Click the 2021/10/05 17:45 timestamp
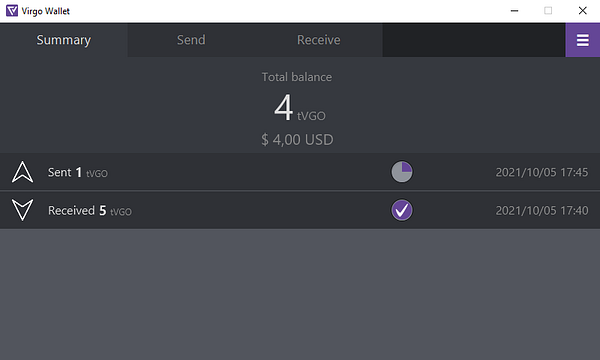The width and height of the screenshot is (600, 360). [x=542, y=172]
